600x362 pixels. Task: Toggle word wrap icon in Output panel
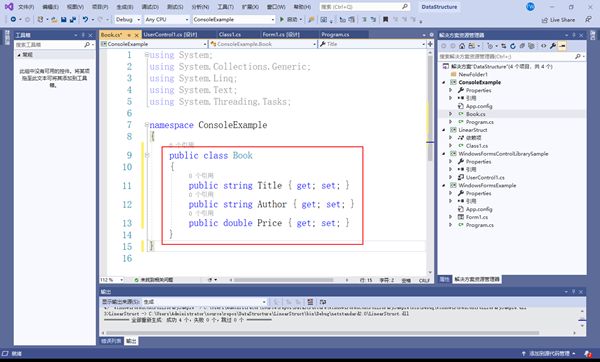(x=323, y=302)
